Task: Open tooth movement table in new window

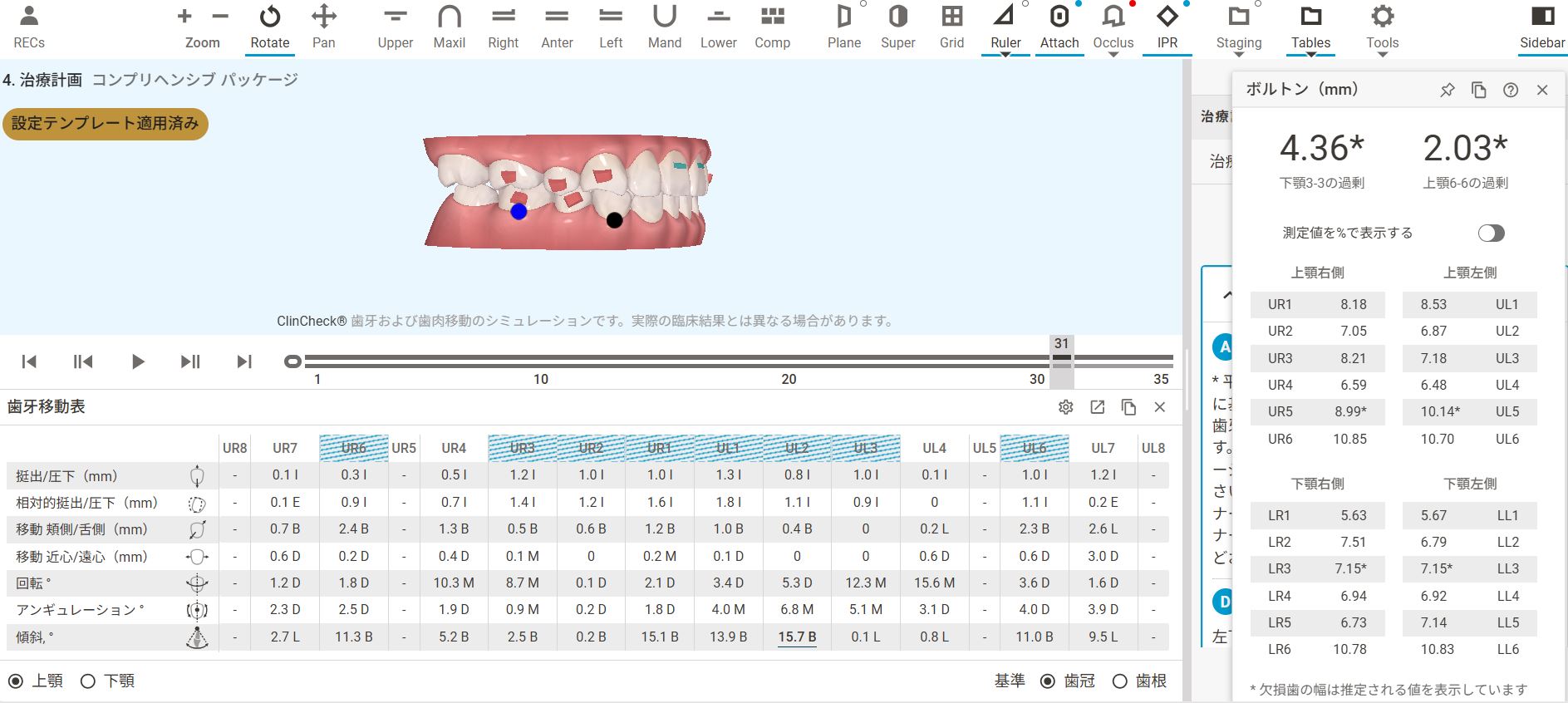Action: pos(1097,407)
